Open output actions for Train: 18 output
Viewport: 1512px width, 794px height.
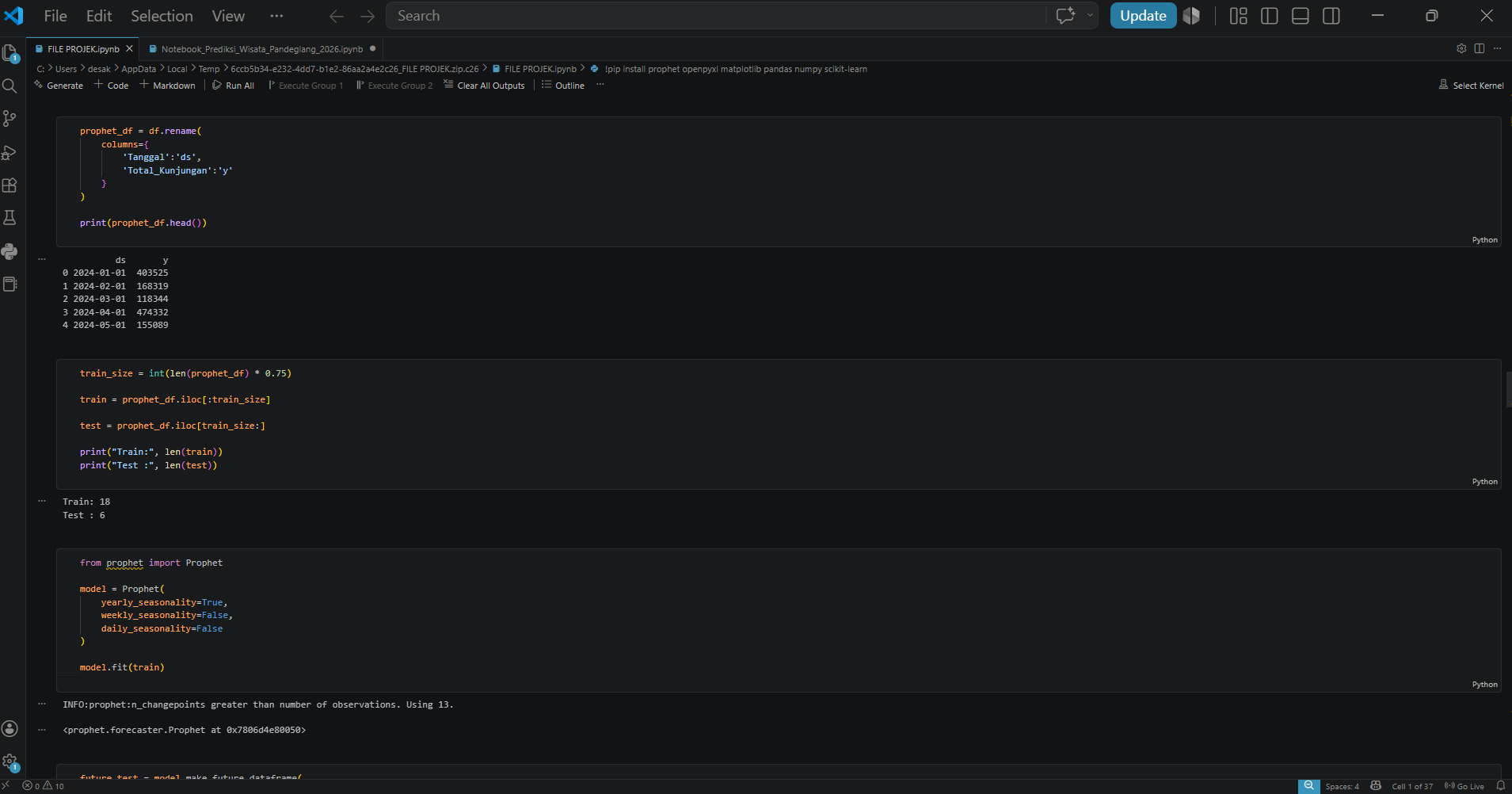click(x=42, y=501)
